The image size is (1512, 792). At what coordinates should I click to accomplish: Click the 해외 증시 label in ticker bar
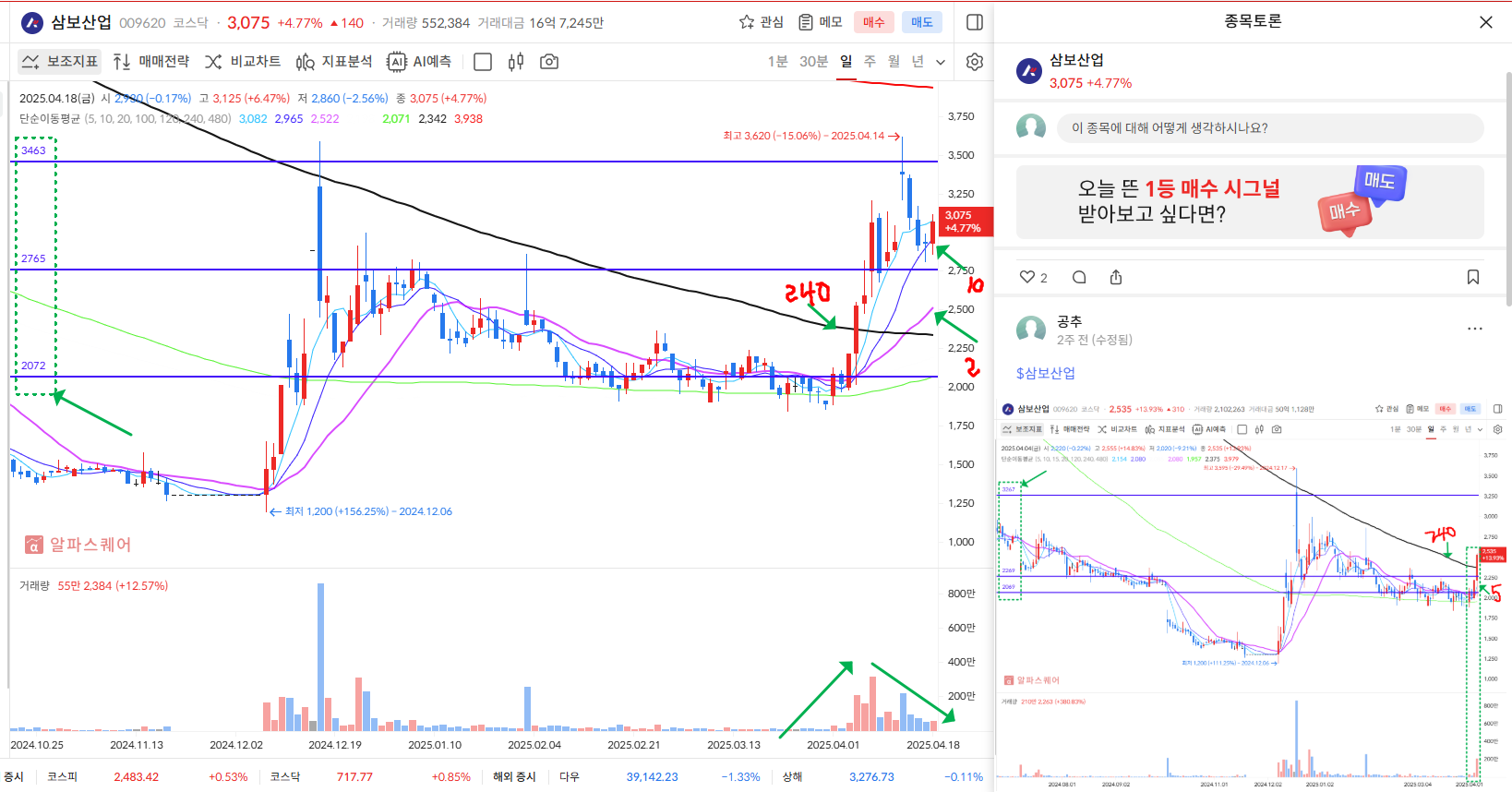[x=514, y=777]
